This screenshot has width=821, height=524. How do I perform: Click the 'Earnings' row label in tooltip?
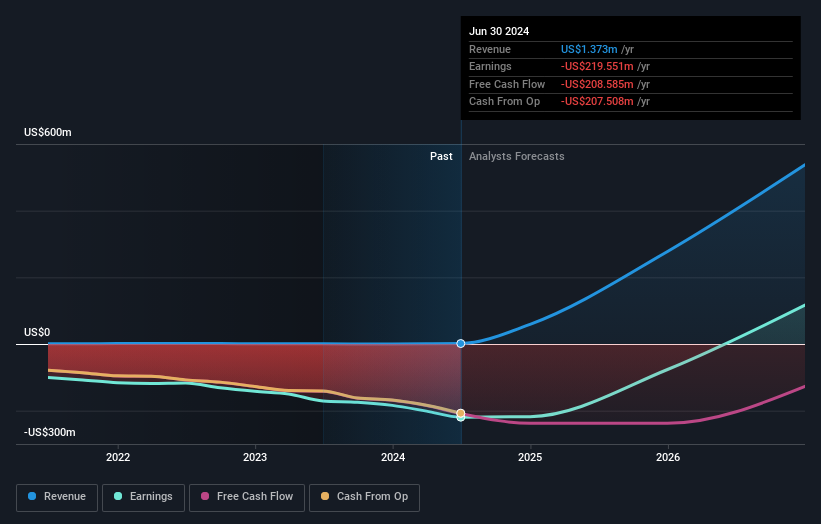click(490, 66)
